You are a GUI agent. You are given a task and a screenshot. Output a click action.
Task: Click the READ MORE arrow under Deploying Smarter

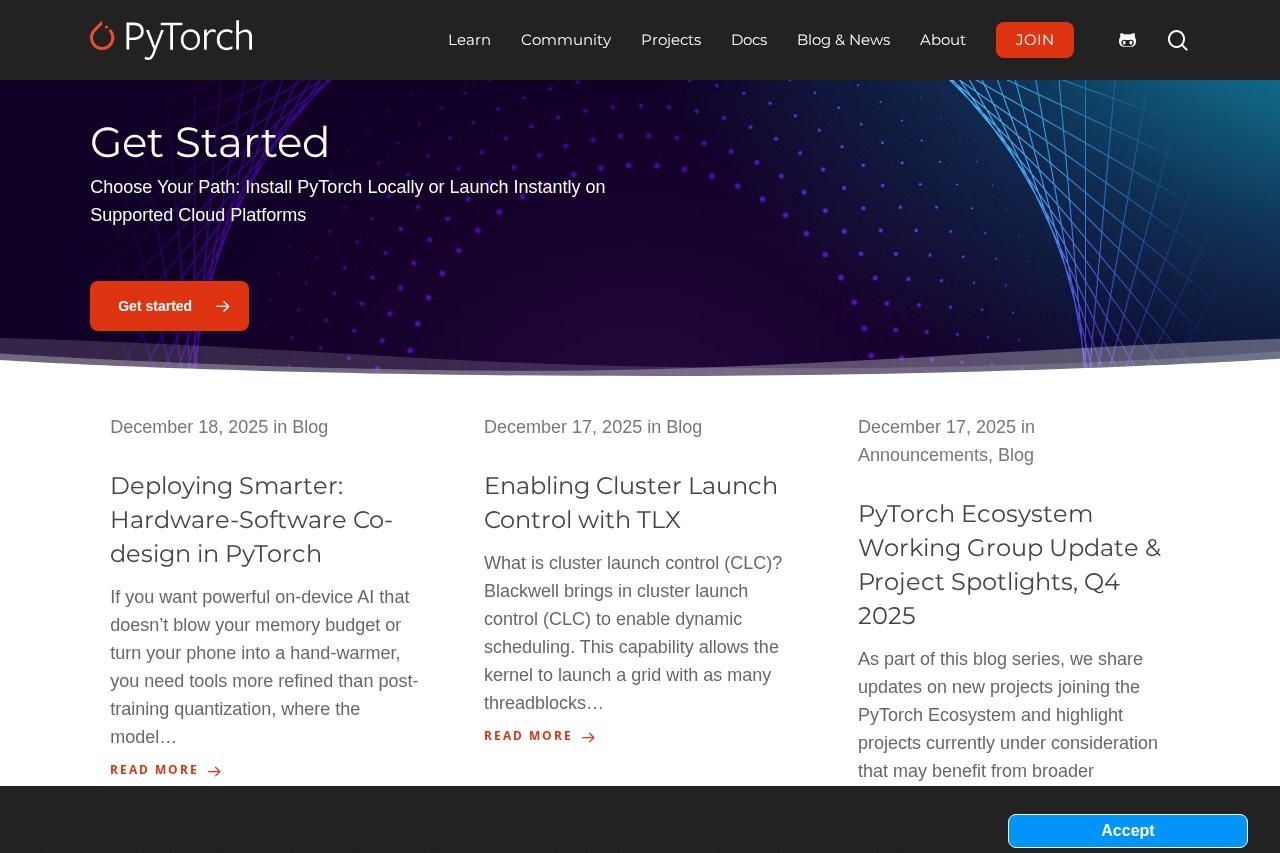[213, 771]
